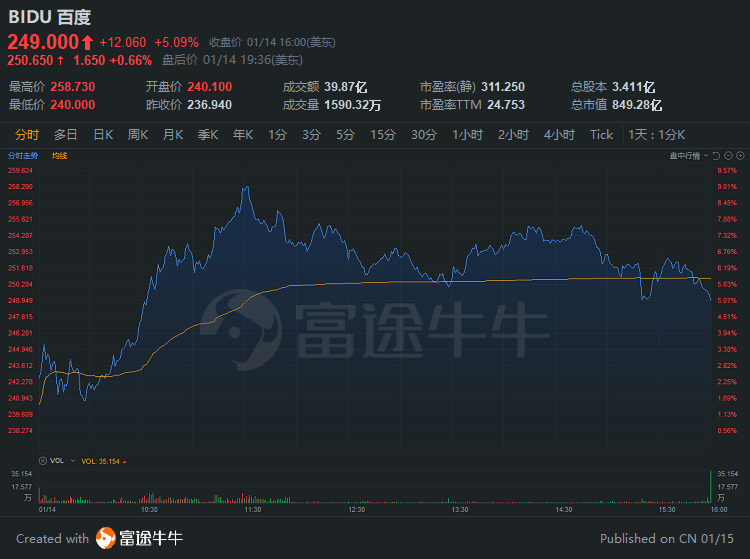Toggle the 分时走势 legend line
750x559 pixels.
click(23, 156)
